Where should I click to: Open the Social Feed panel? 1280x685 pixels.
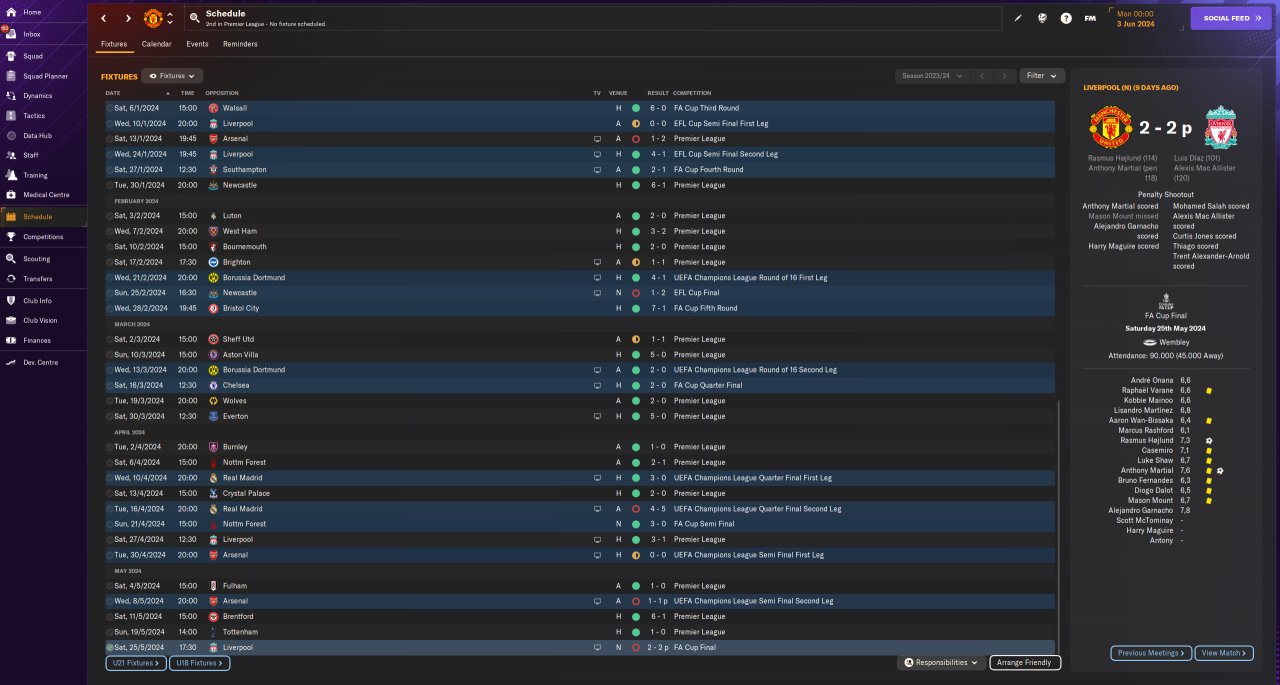click(1231, 18)
